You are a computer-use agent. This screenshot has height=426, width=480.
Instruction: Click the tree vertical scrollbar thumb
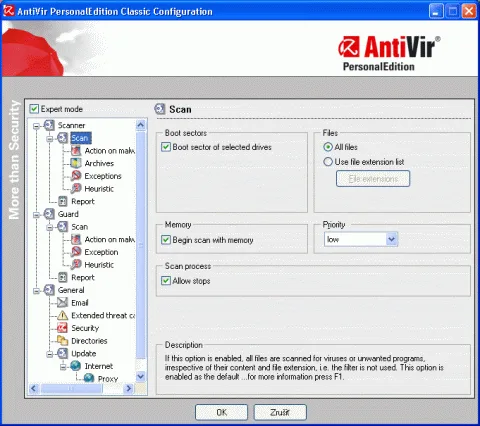coord(141,245)
